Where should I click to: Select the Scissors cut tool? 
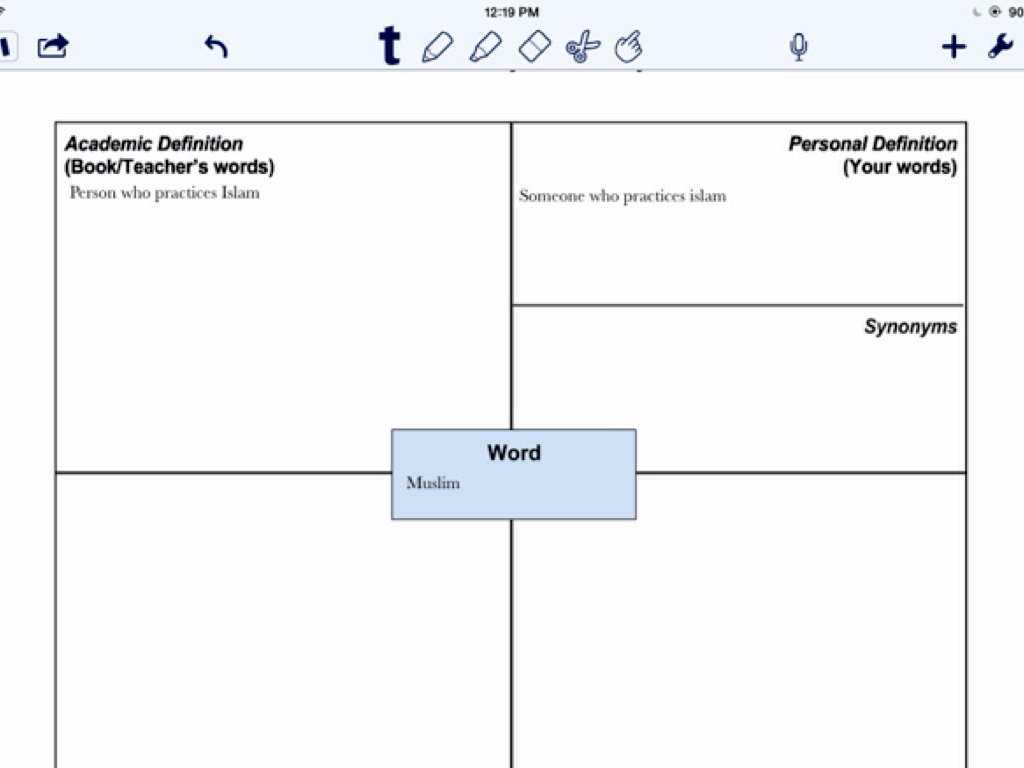[582, 46]
